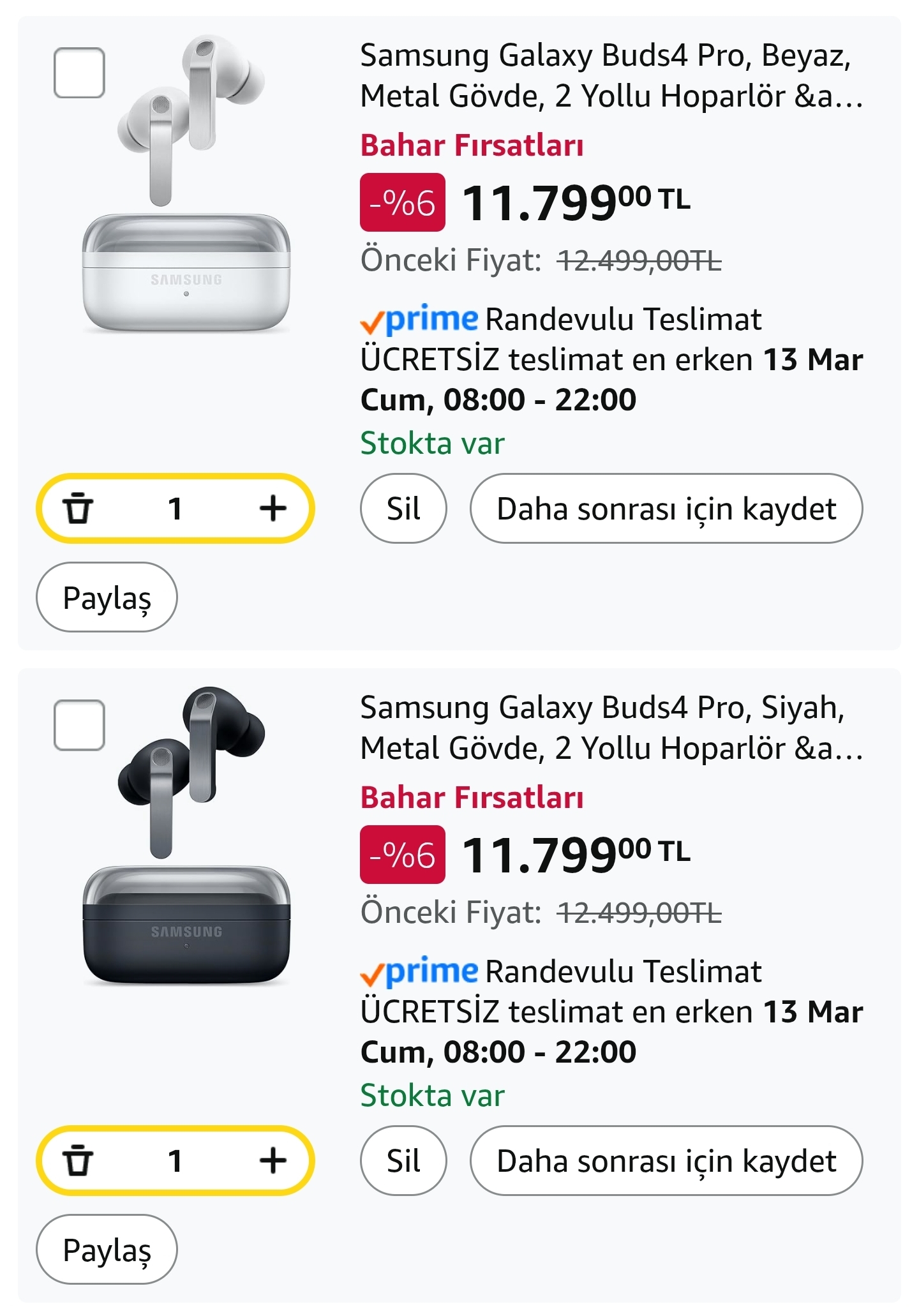The image size is (919, 1316).
Task: Open black Galaxy Buds4 Pro product image
Action: (186, 837)
